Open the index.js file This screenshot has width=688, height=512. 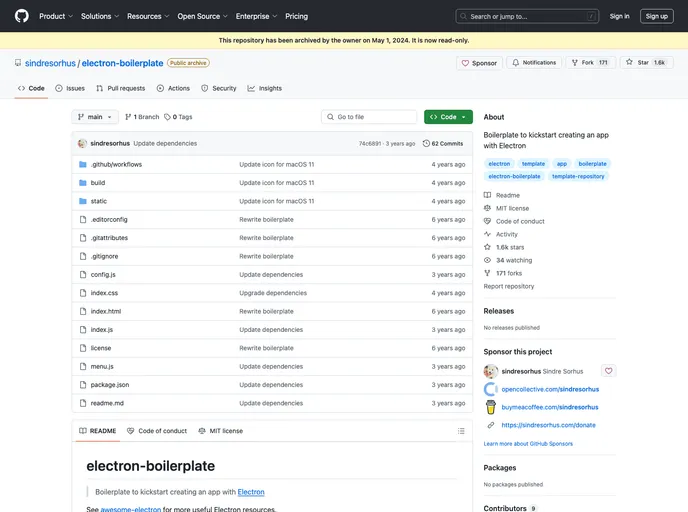(102, 329)
